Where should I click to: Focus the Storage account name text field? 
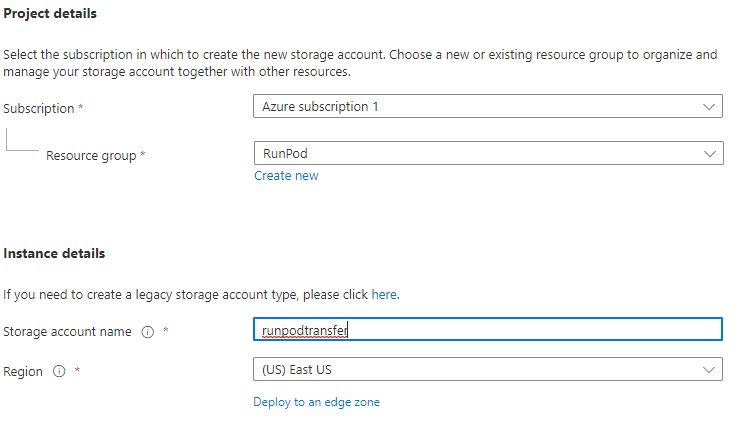click(487, 330)
